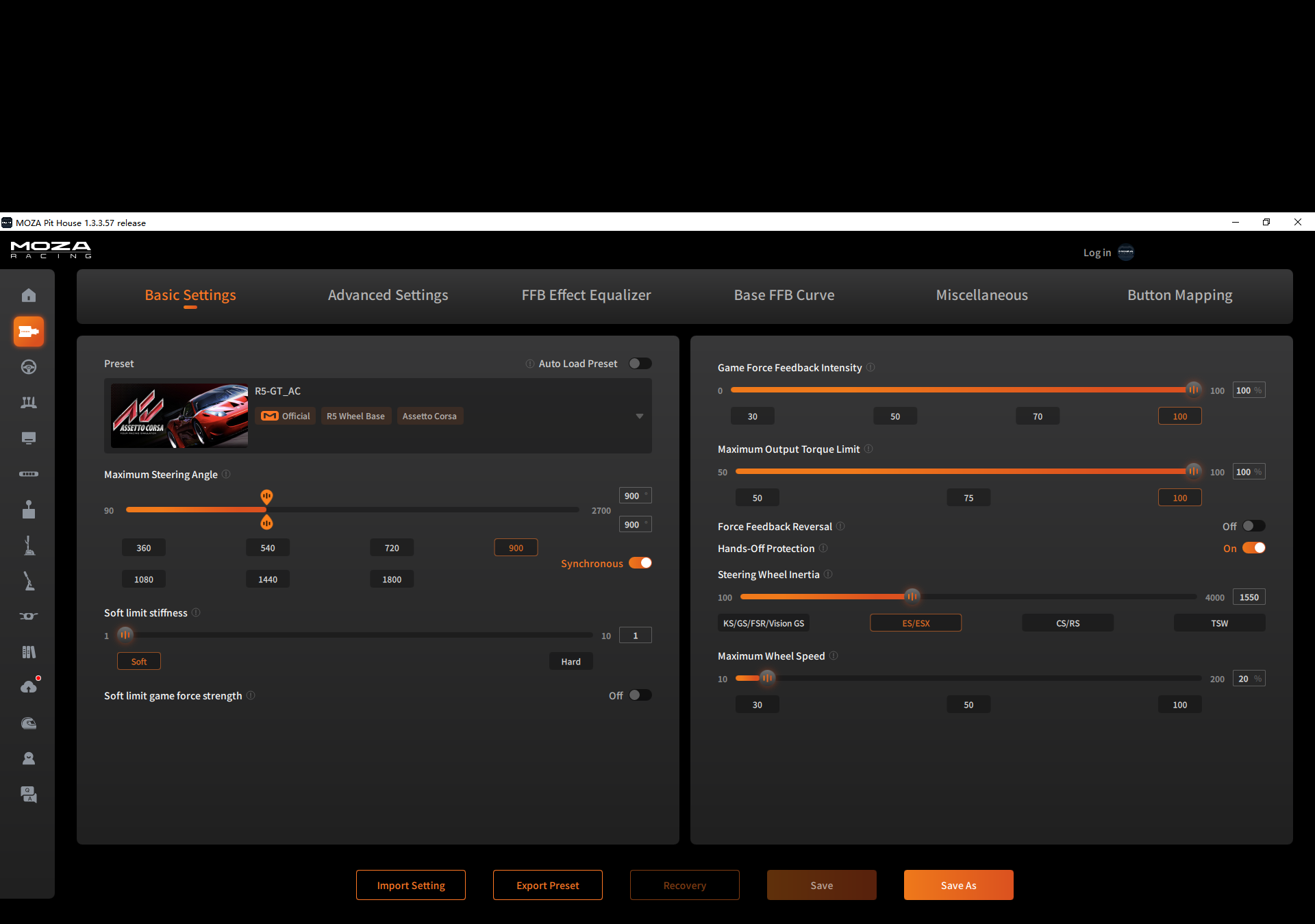Viewport: 1315px width, 924px height.
Task: Enable Auto Load Preset toggle
Action: (x=640, y=364)
